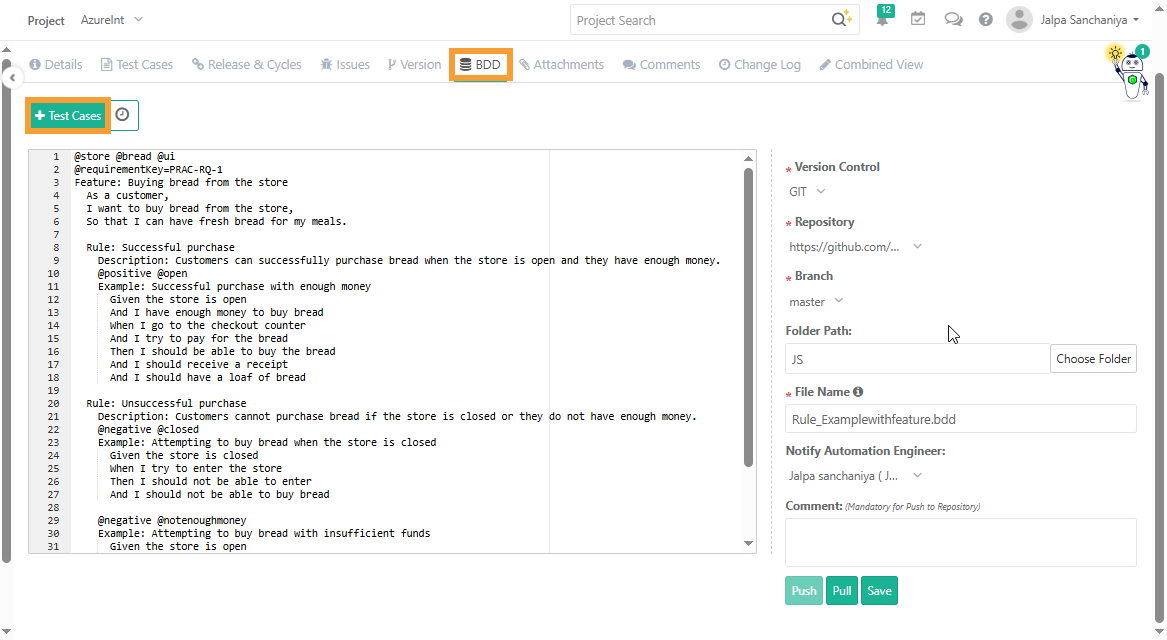This screenshot has width=1167, height=640.
Task: Click the Push button
Action: tap(803, 590)
